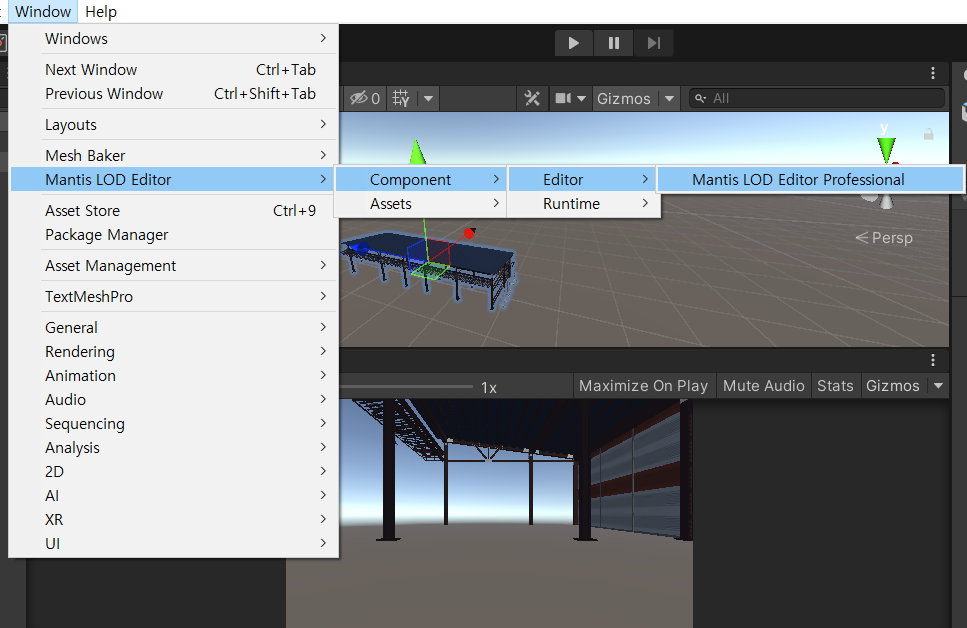Image resolution: width=967 pixels, height=628 pixels.
Task: Toggle Stats overlay in Game view
Action: tap(835, 386)
